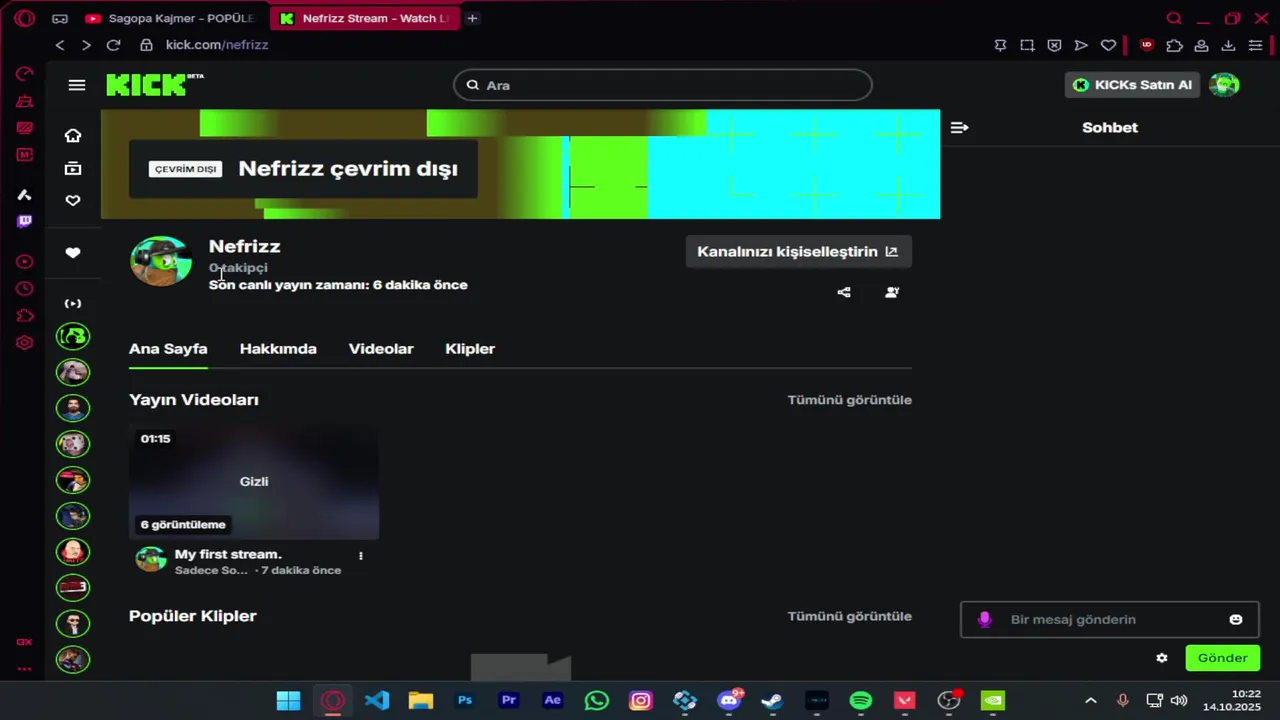Open Photoshop from the taskbar

click(x=465, y=700)
